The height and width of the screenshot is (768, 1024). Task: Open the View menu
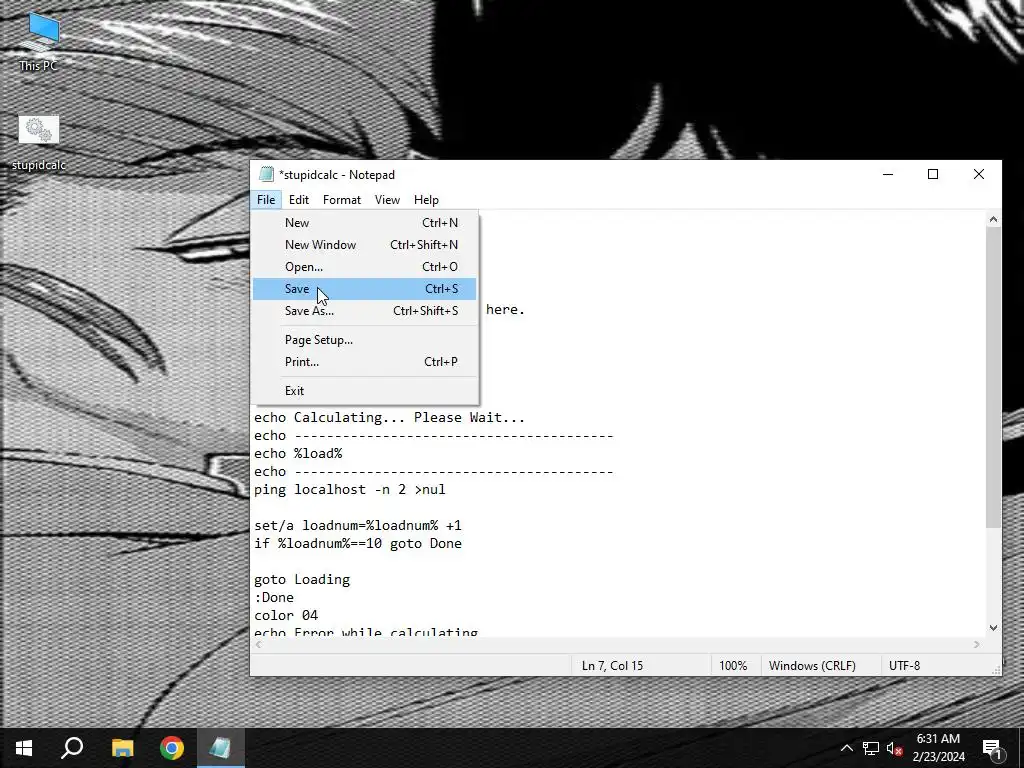tap(387, 200)
